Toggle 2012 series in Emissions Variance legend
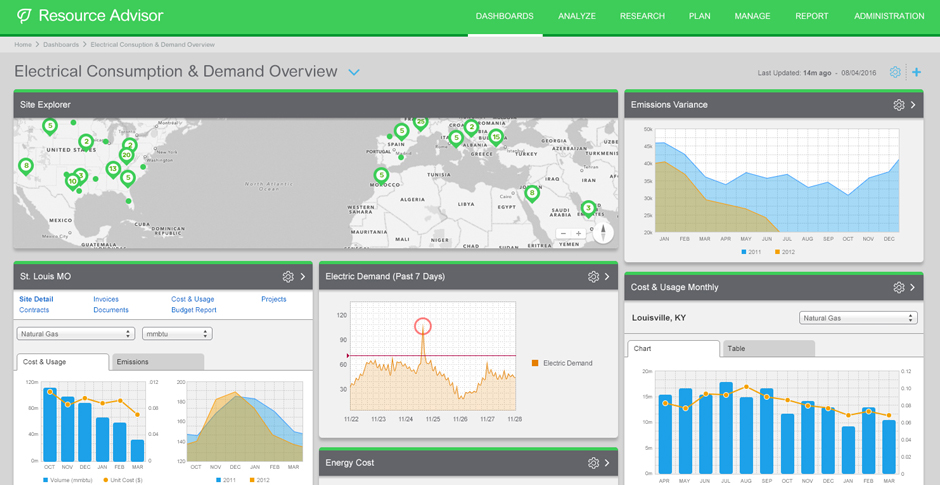Image resolution: width=940 pixels, height=485 pixels. (x=785, y=252)
